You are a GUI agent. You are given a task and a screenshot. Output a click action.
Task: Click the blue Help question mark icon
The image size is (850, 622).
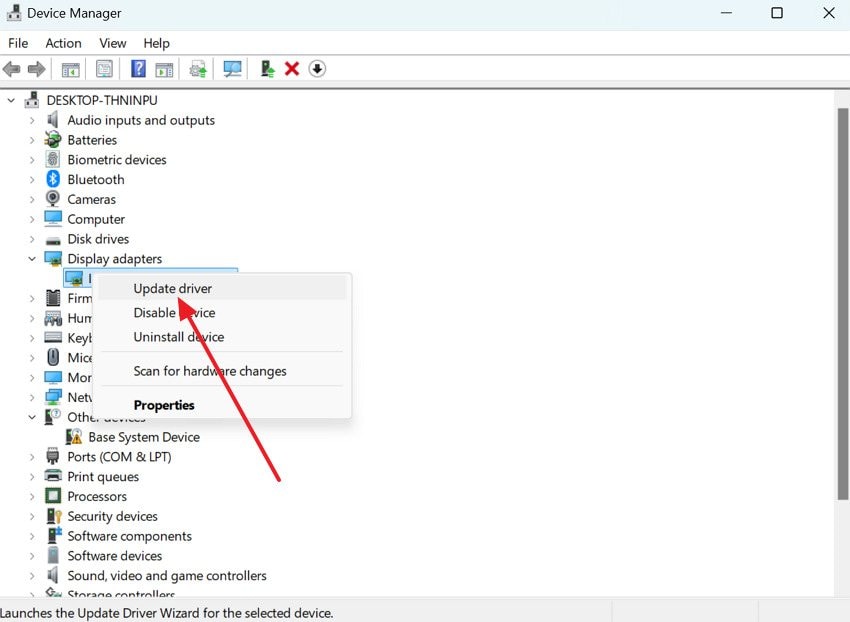coord(138,69)
